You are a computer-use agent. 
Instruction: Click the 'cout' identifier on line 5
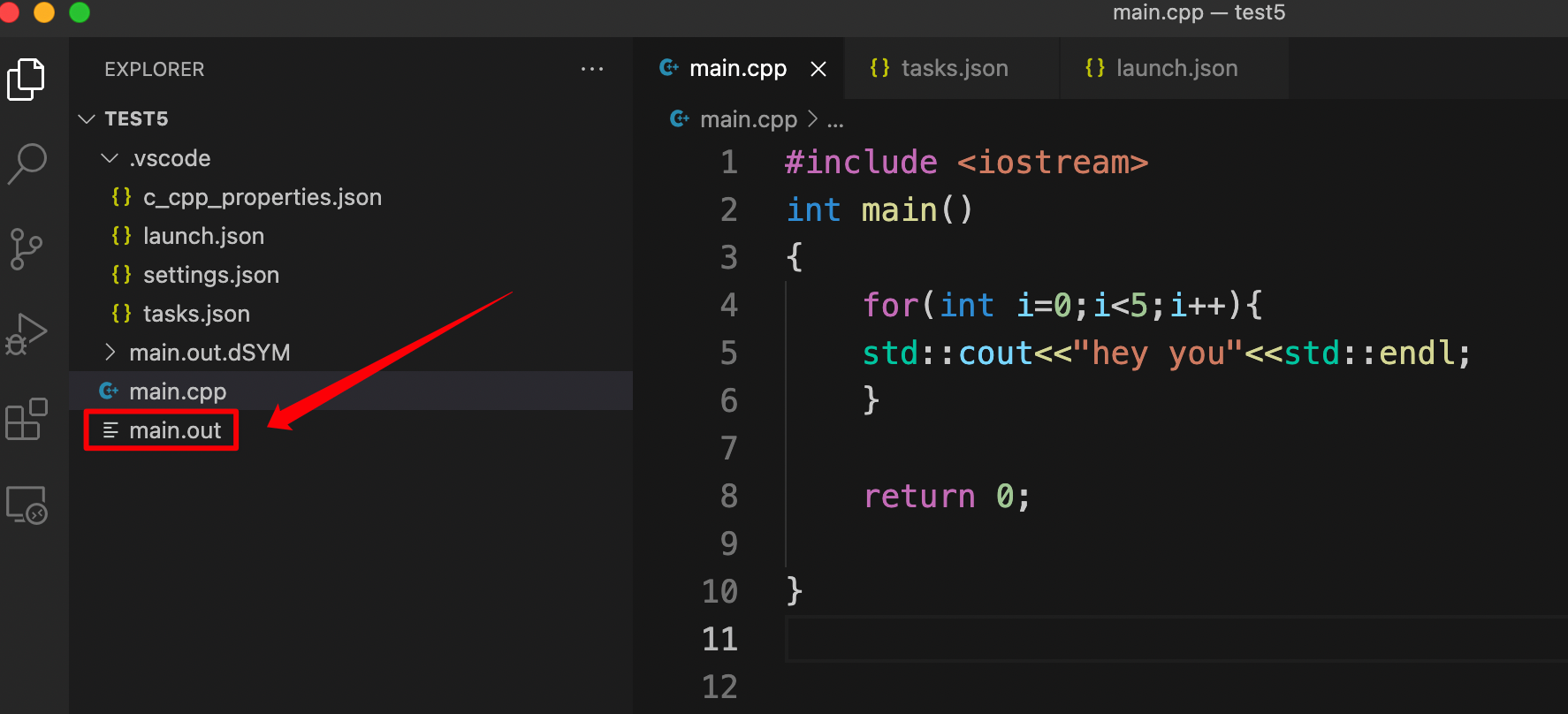(x=996, y=353)
